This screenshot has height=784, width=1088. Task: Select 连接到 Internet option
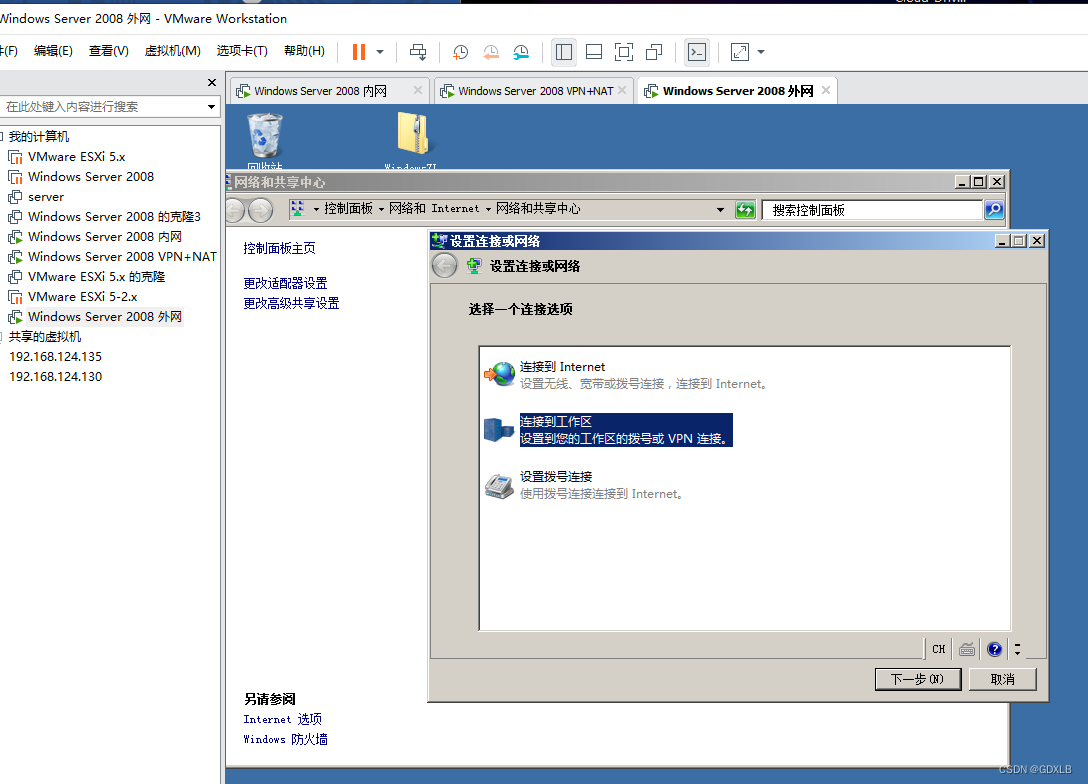coord(627,375)
